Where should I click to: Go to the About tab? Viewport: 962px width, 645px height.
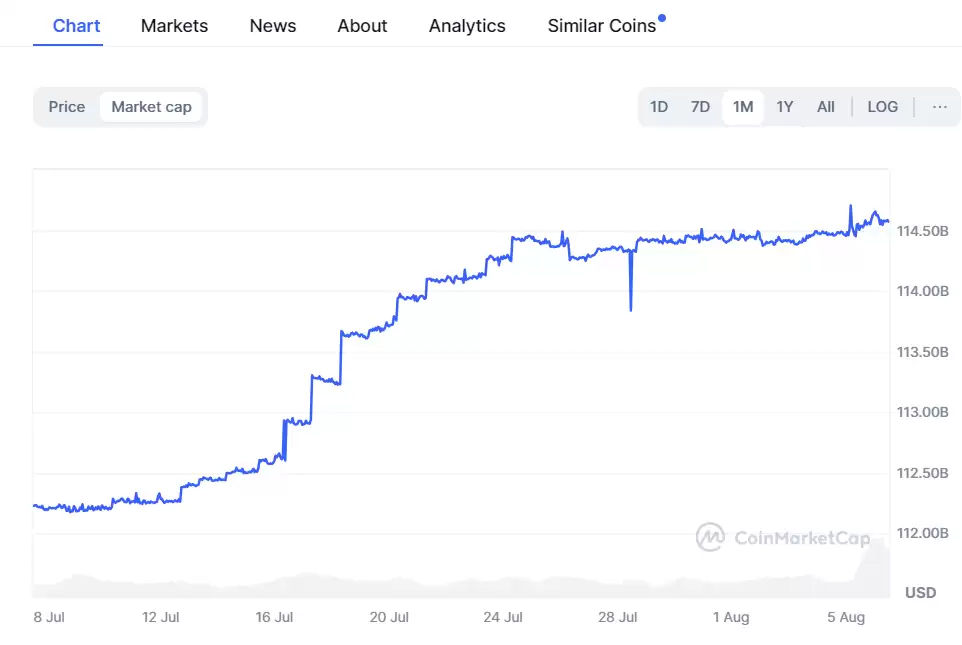coord(362,26)
